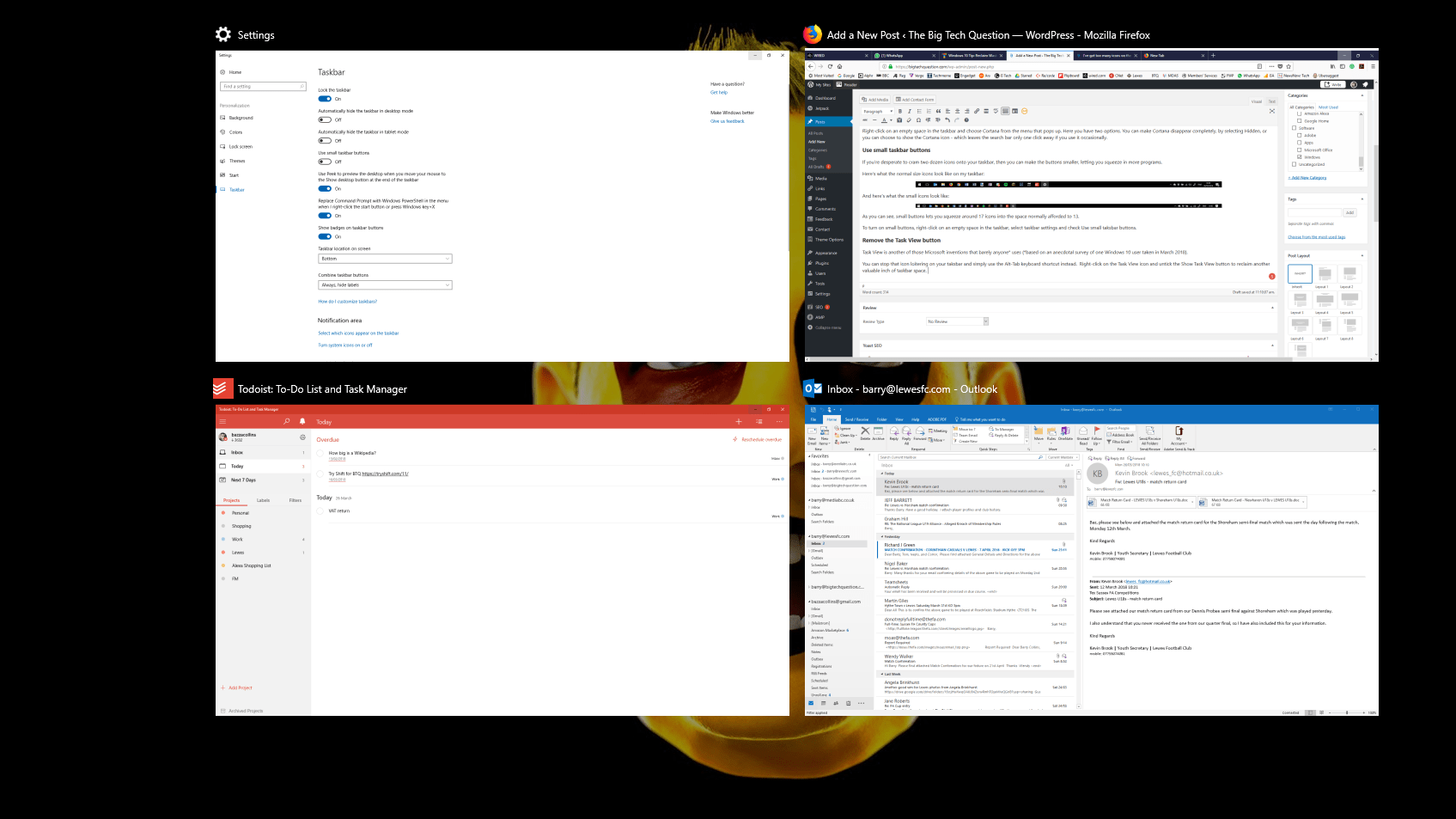Turn off 'Show badges on taskbar buttons'

326,236
